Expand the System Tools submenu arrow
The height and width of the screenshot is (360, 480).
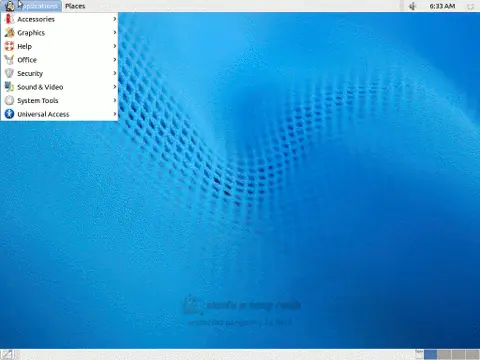tap(114, 100)
